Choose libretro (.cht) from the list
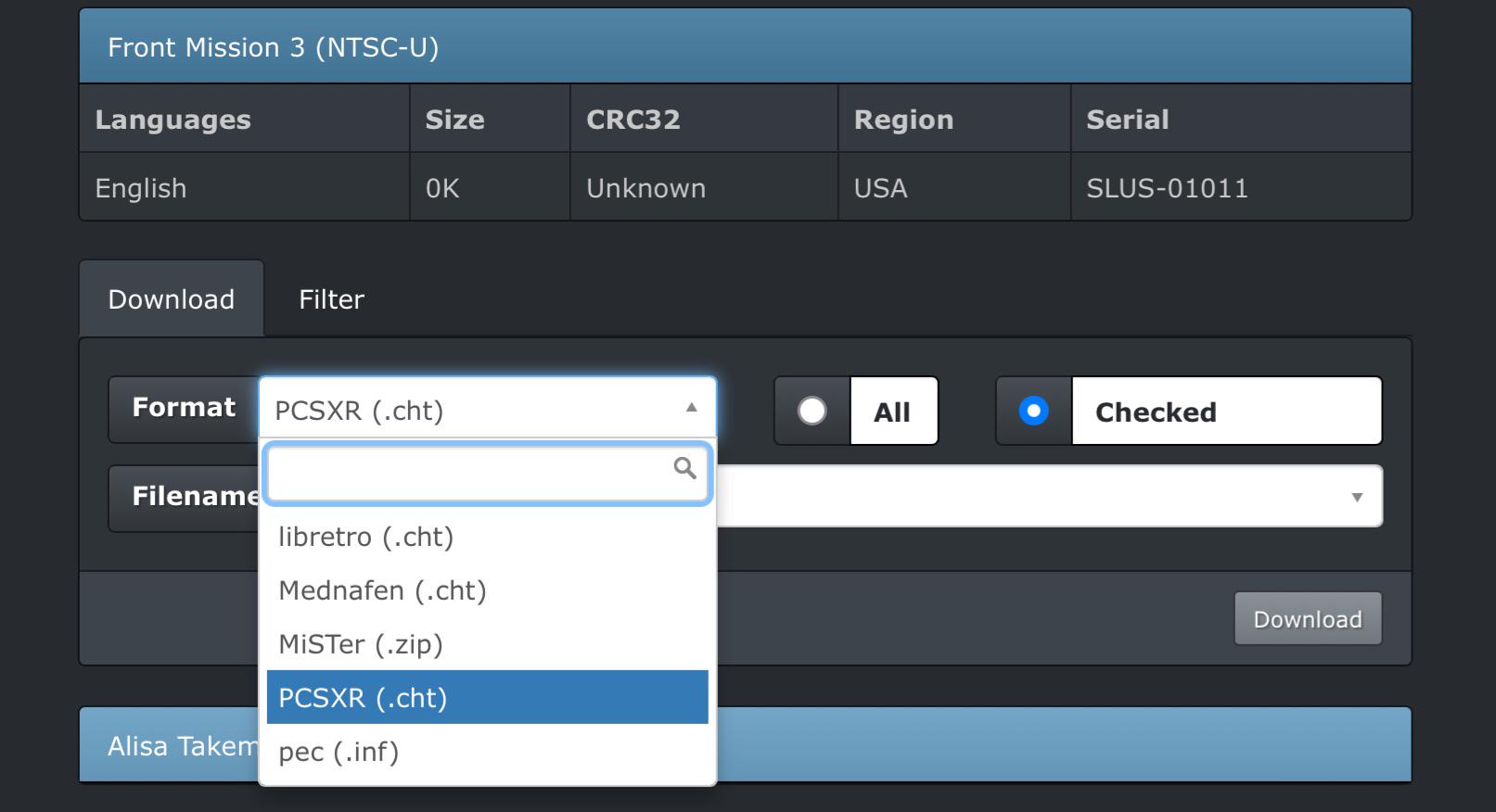The width and height of the screenshot is (1496, 812). (x=366, y=537)
